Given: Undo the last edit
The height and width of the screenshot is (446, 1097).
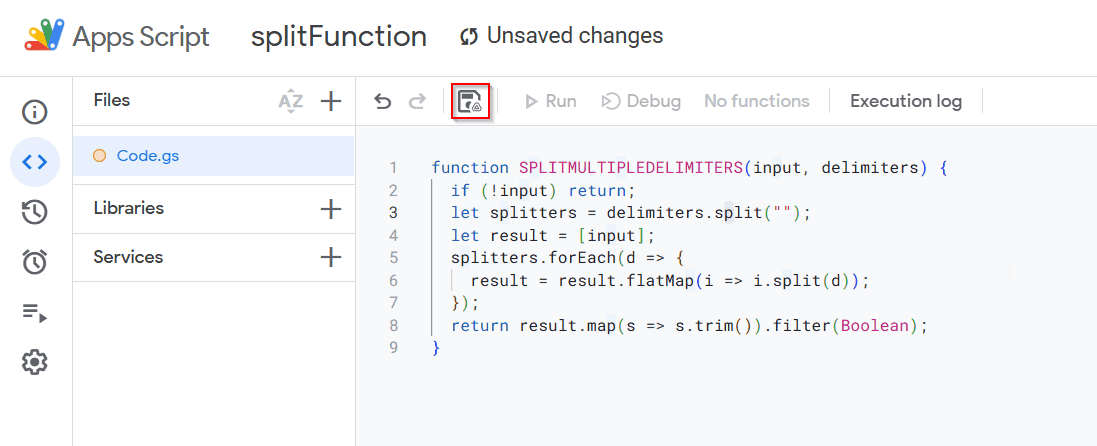Looking at the screenshot, I should (x=382, y=102).
